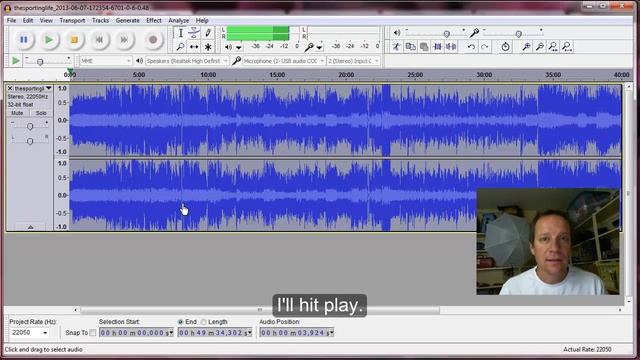The width and height of the screenshot is (640, 360).
Task: Click the Redo arrow icon
Action: [484, 47]
